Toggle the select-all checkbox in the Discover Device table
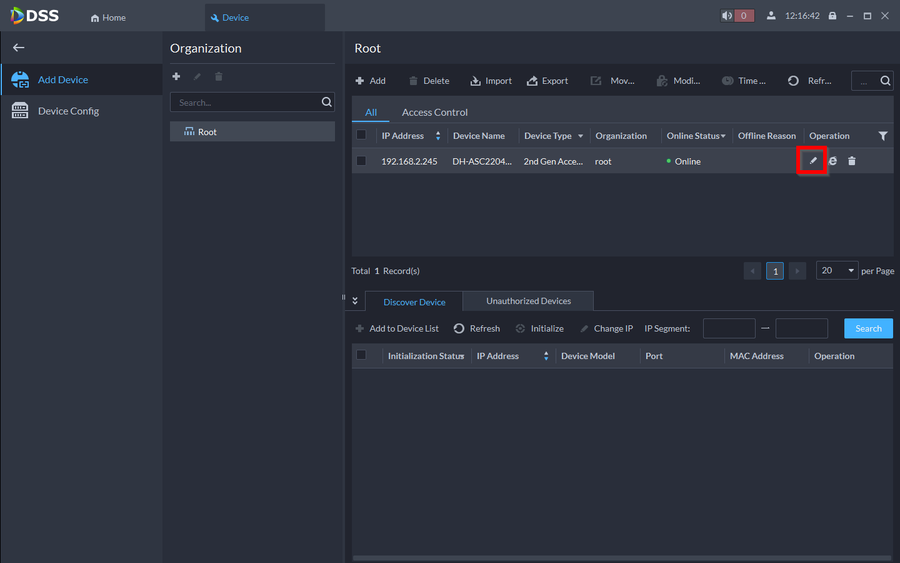Image resolution: width=900 pixels, height=563 pixels. (361, 356)
